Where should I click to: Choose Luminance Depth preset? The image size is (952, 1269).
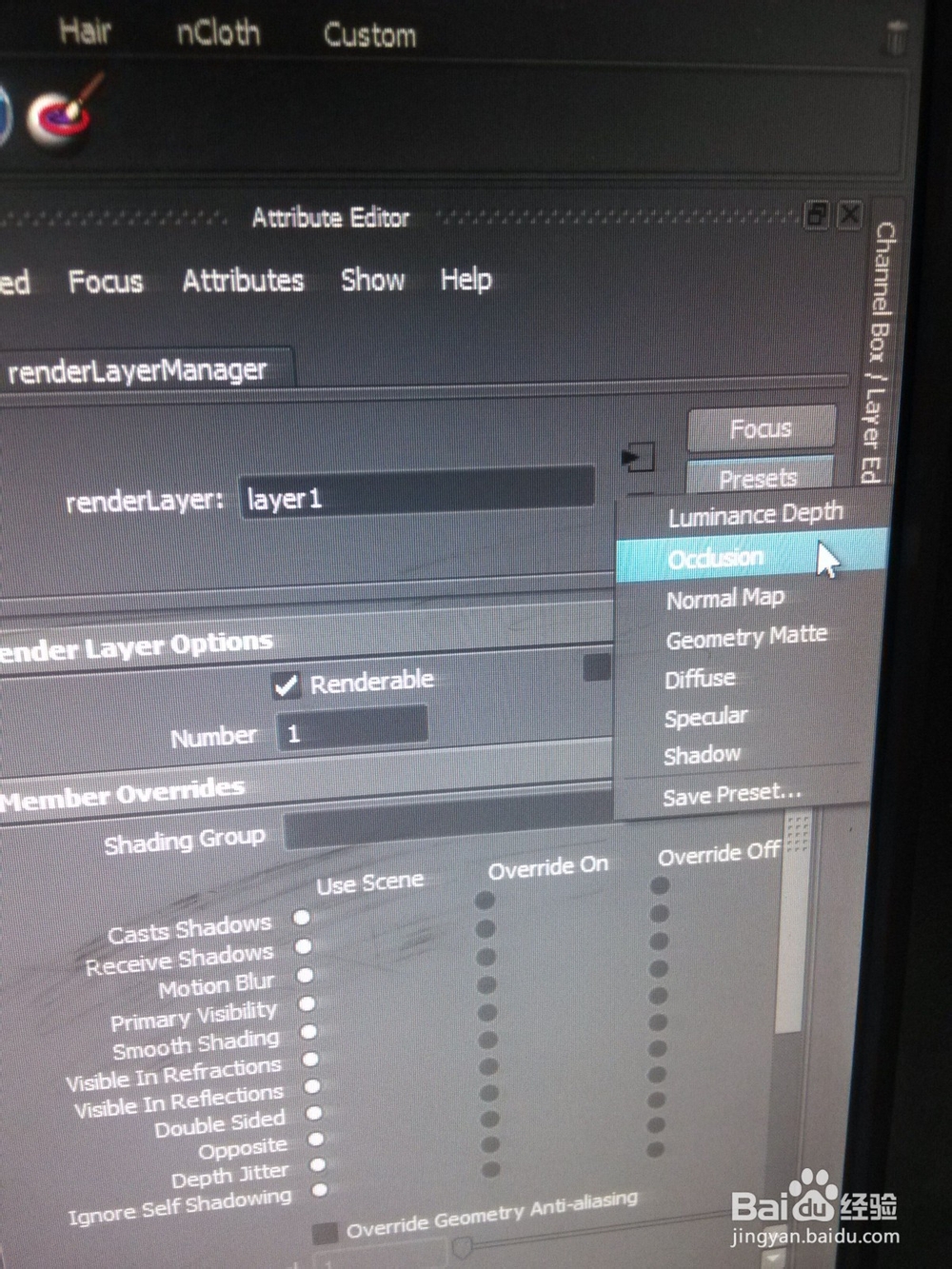pyautogui.click(x=755, y=515)
